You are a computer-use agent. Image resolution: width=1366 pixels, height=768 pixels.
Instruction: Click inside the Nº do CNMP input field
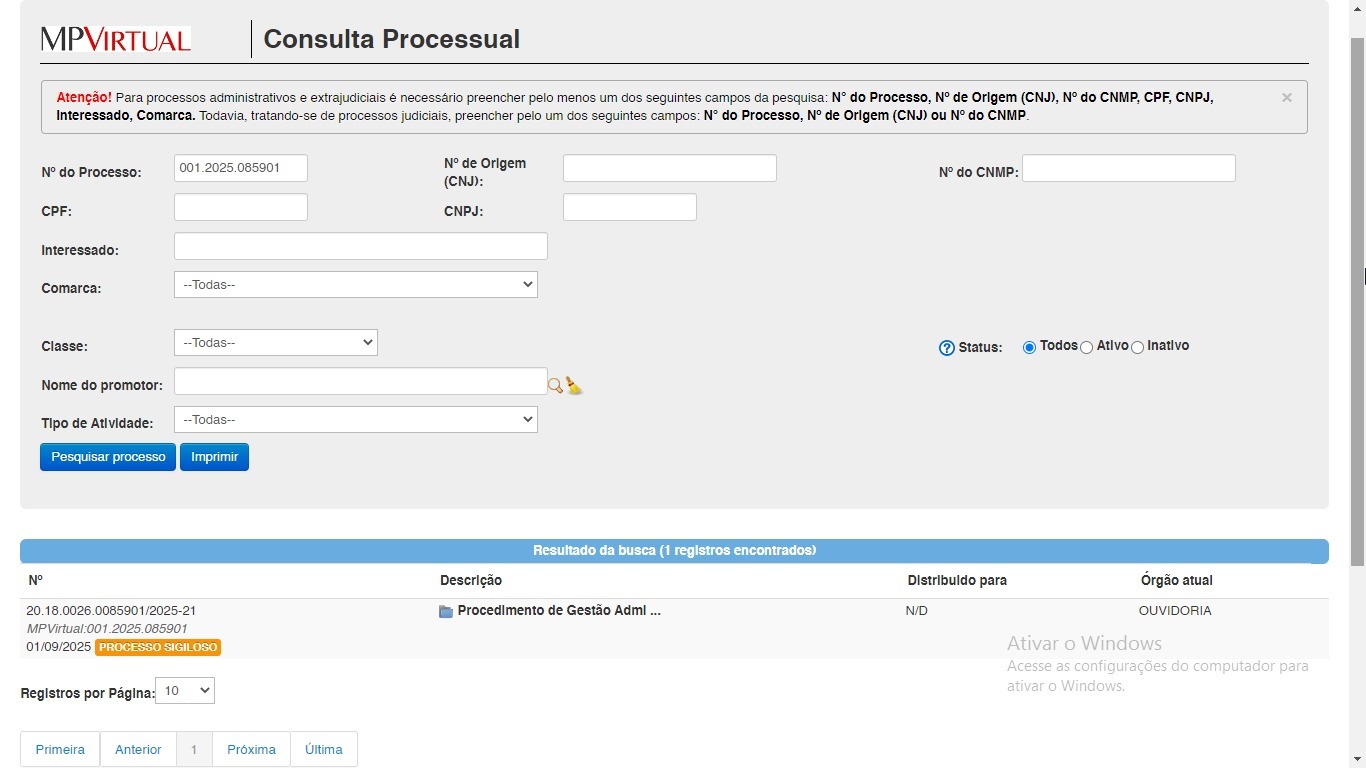click(1128, 168)
